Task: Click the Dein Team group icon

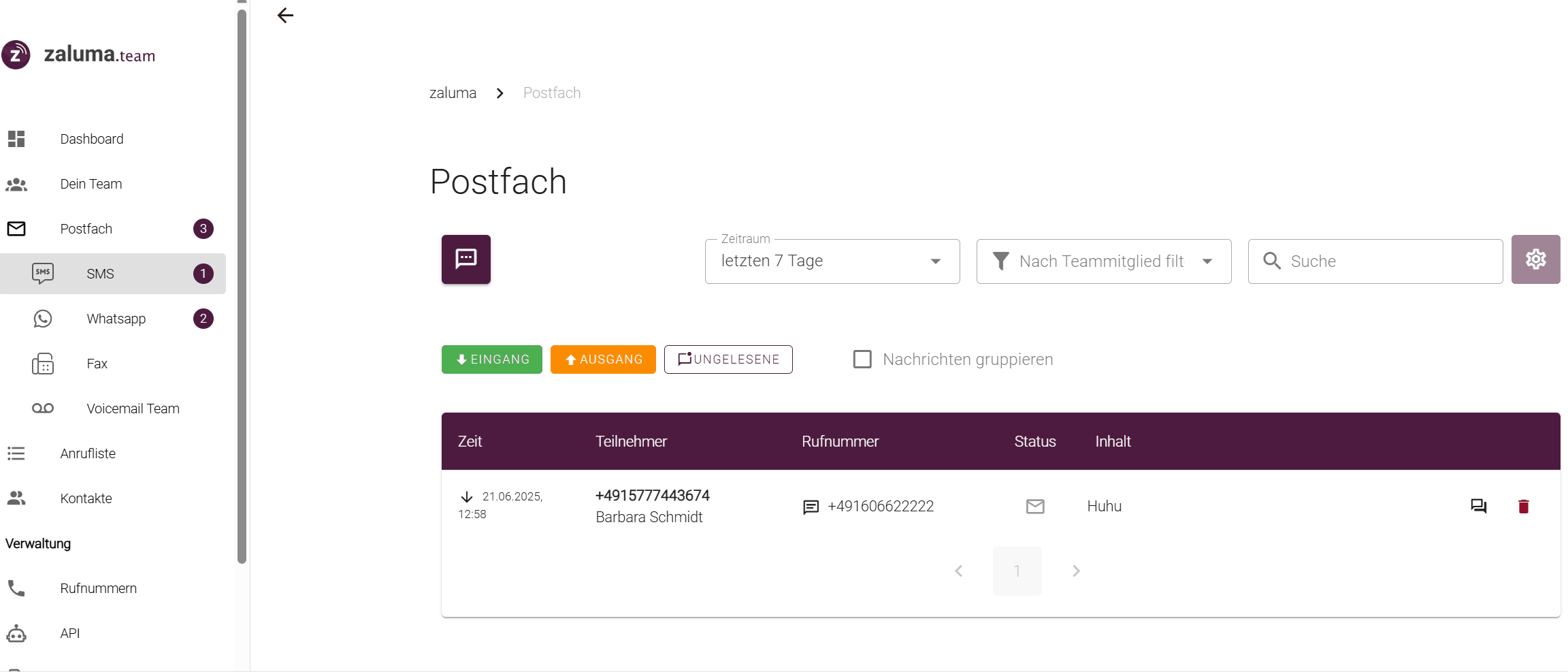Action: tap(16, 184)
